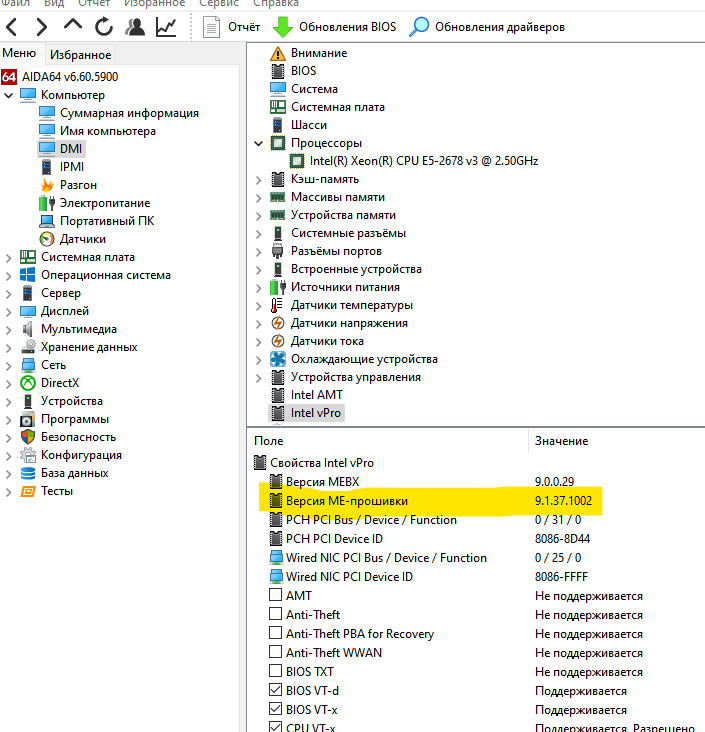Click the Поле column header

tap(388, 441)
